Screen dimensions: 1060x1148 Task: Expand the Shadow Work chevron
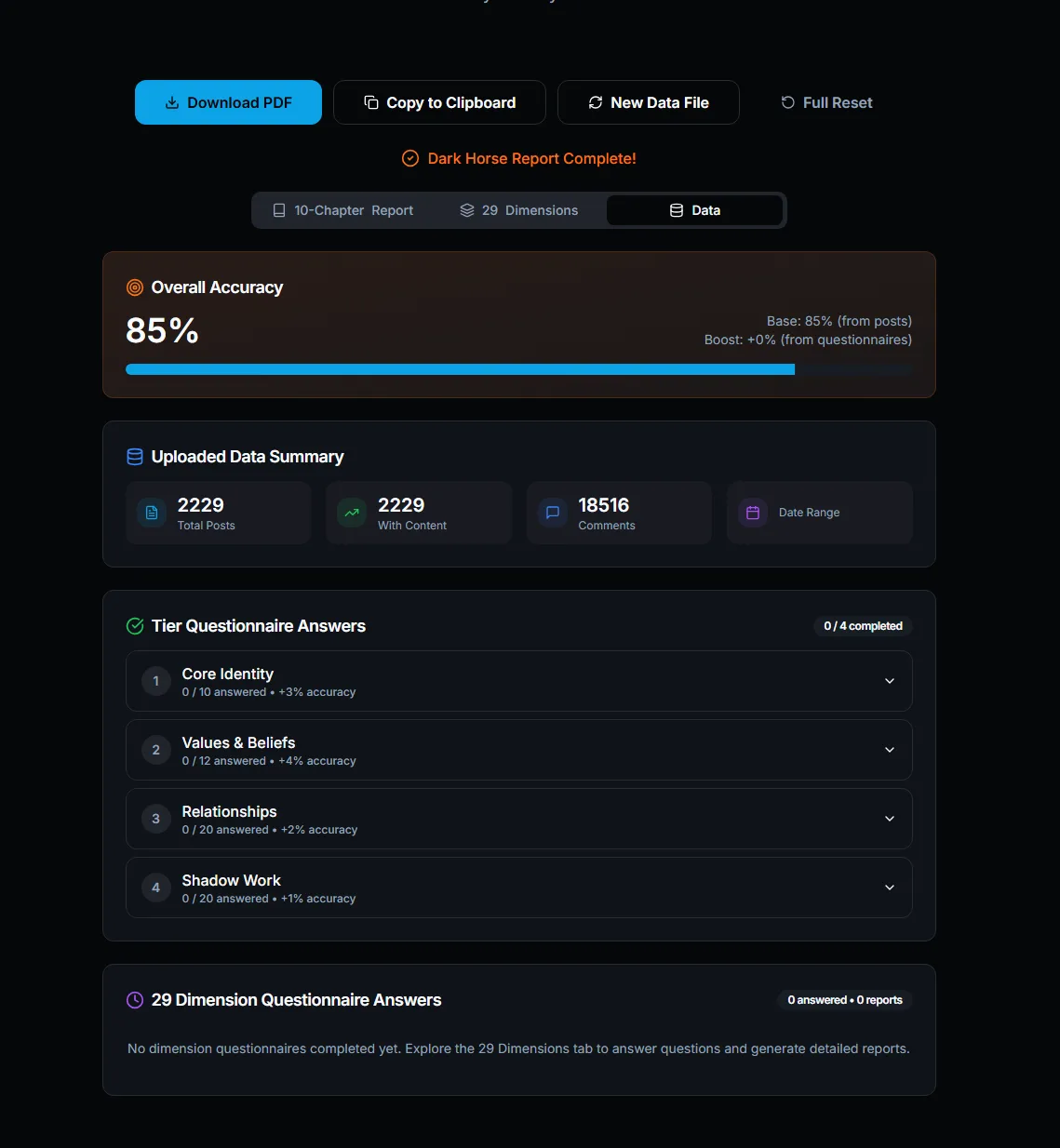[x=890, y=888]
